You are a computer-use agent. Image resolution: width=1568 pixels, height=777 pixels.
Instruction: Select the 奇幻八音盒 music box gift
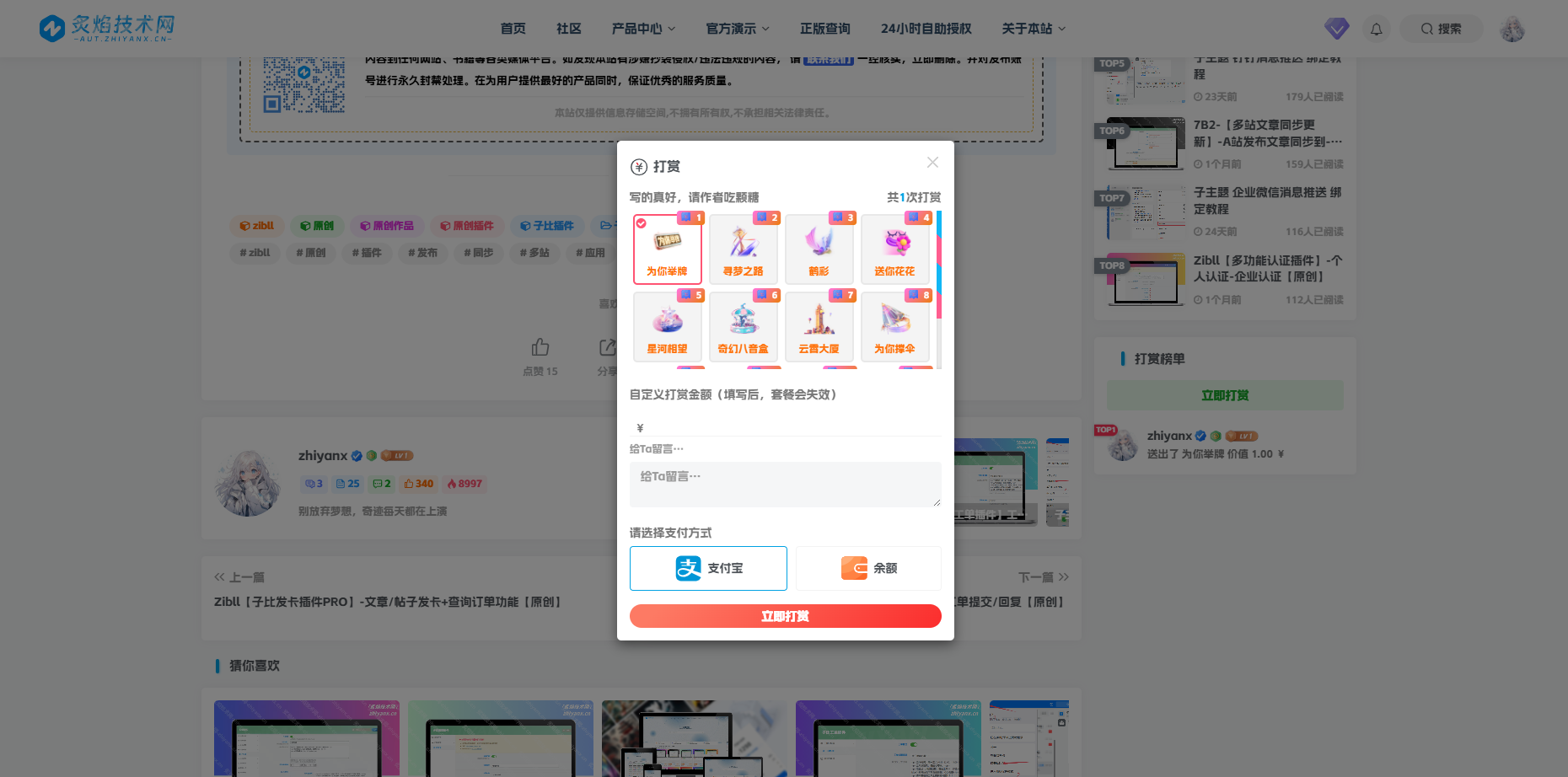(744, 327)
